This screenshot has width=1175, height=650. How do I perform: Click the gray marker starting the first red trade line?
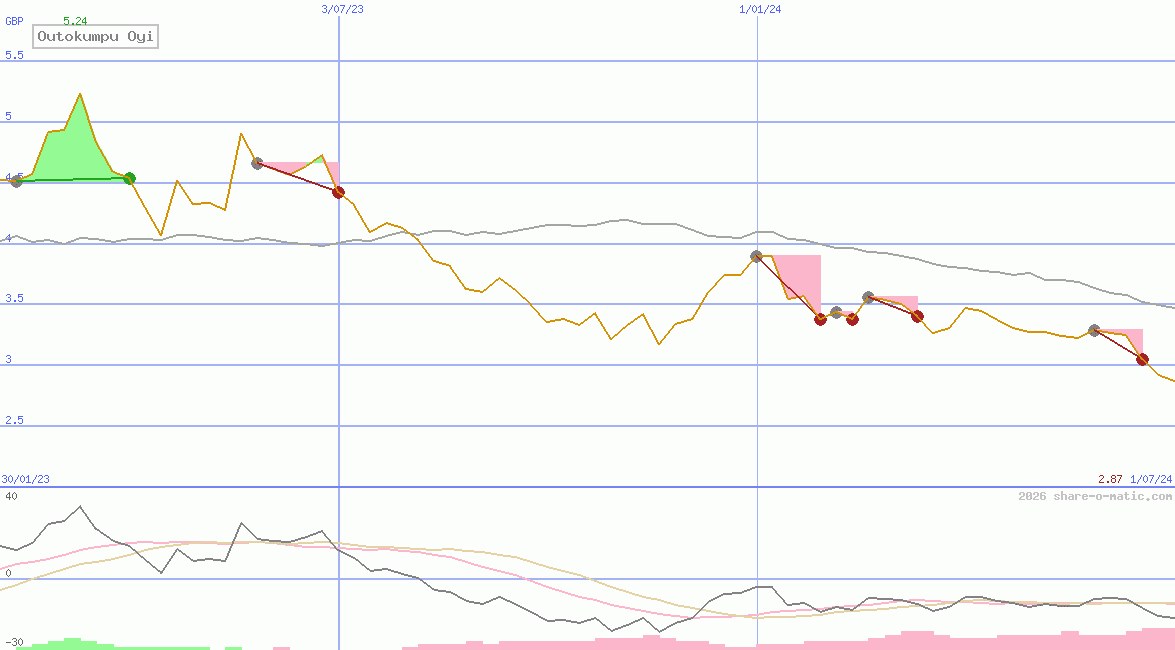(257, 163)
